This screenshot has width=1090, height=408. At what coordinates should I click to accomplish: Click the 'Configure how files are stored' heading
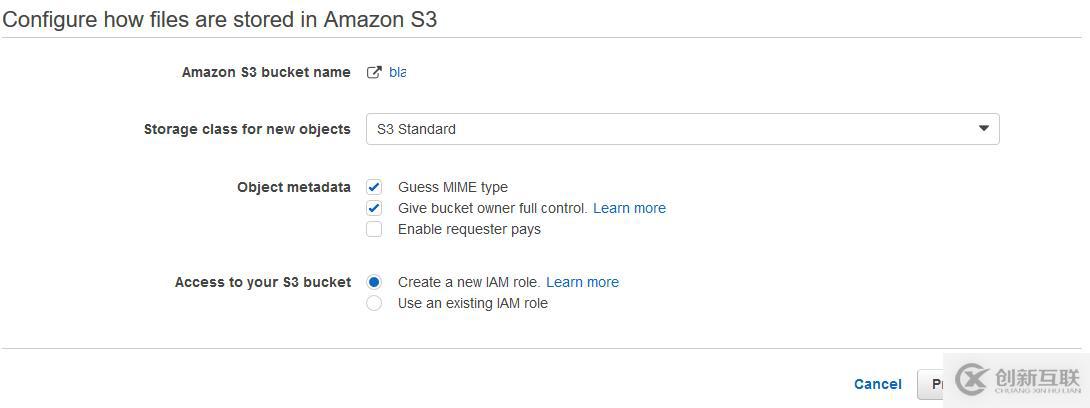pos(220,19)
